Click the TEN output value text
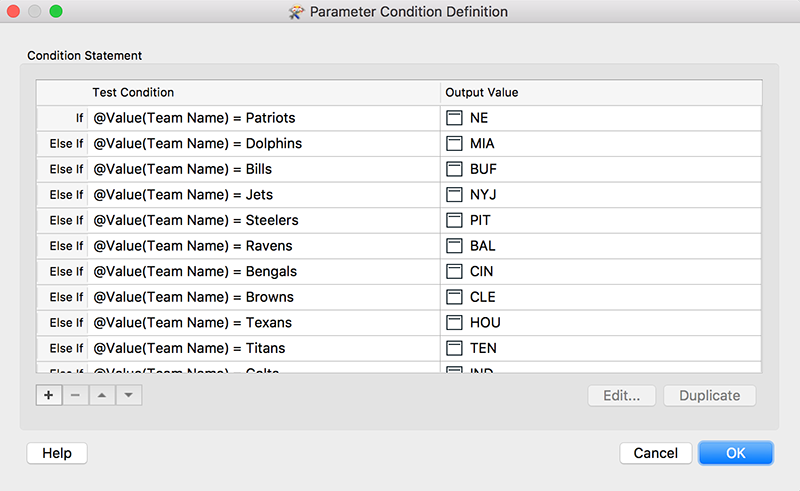This screenshot has height=491, width=800. pos(483,348)
